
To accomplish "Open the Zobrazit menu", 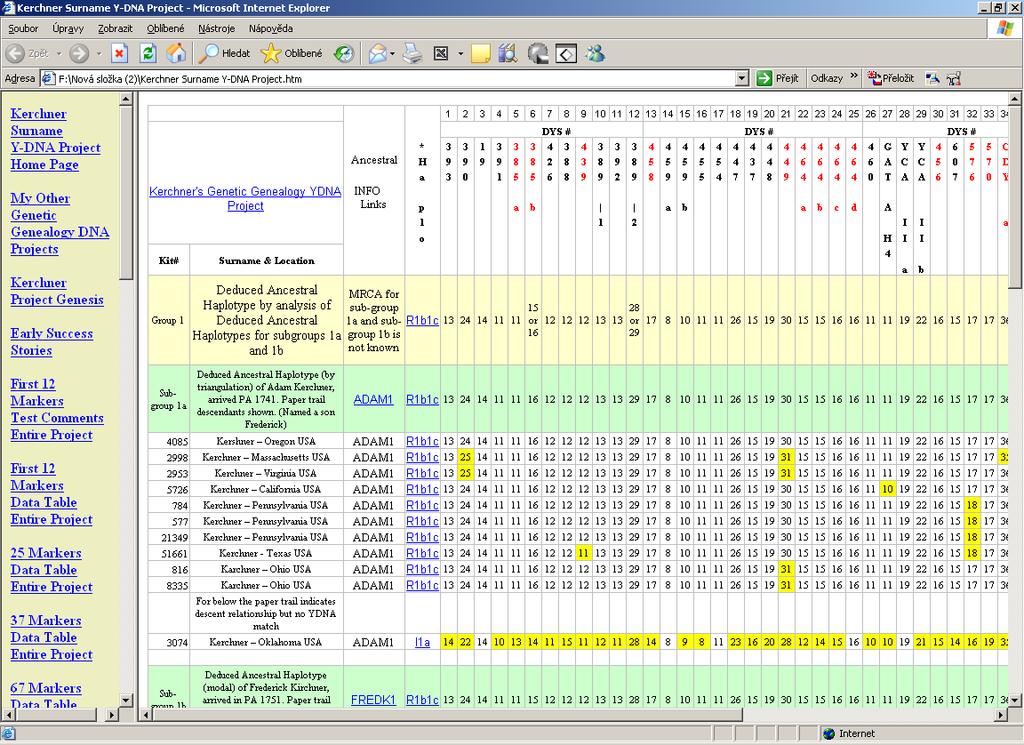I will point(115,29).
